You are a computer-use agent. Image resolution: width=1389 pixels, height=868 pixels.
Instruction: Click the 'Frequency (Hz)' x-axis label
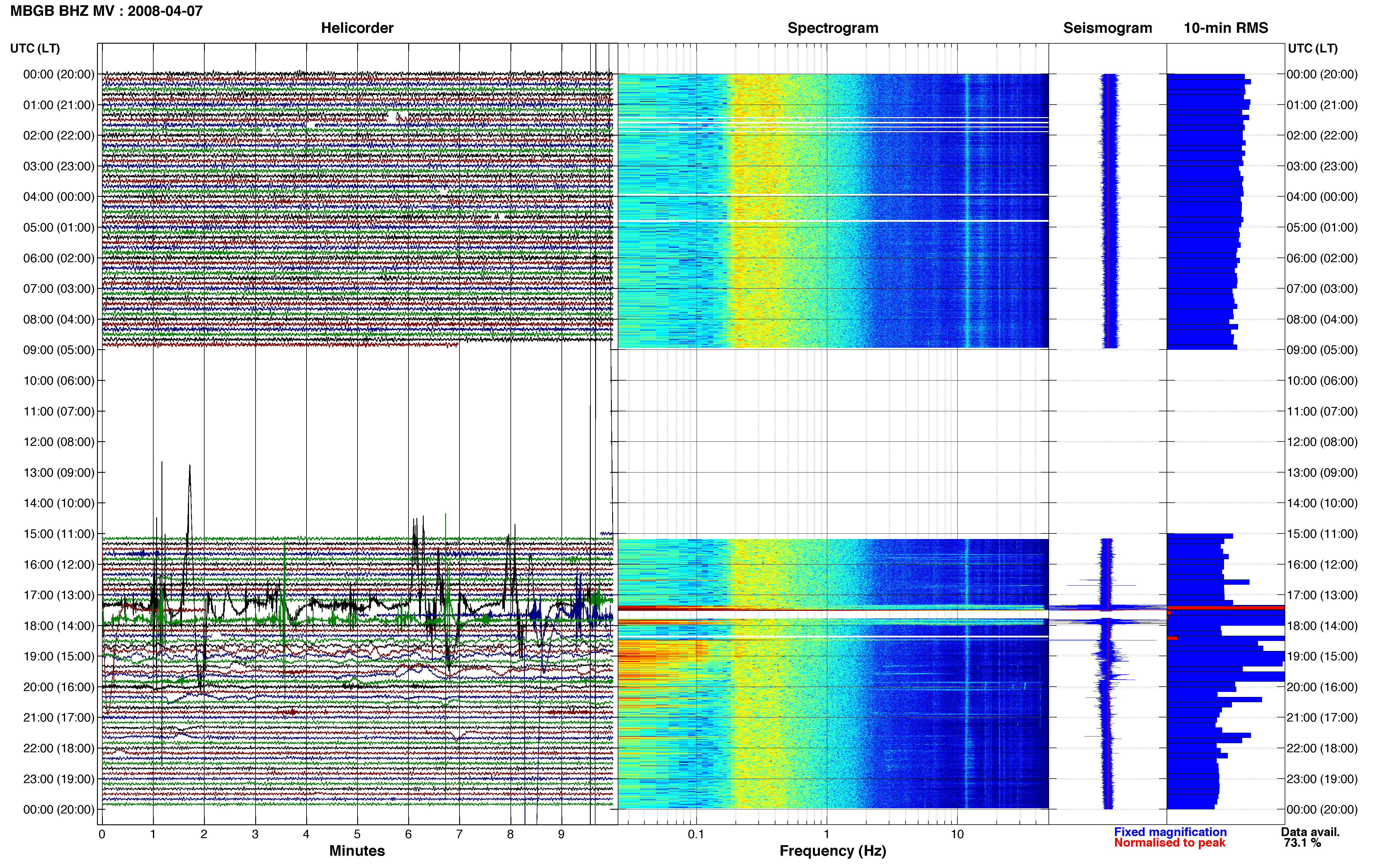coord(833,851)
